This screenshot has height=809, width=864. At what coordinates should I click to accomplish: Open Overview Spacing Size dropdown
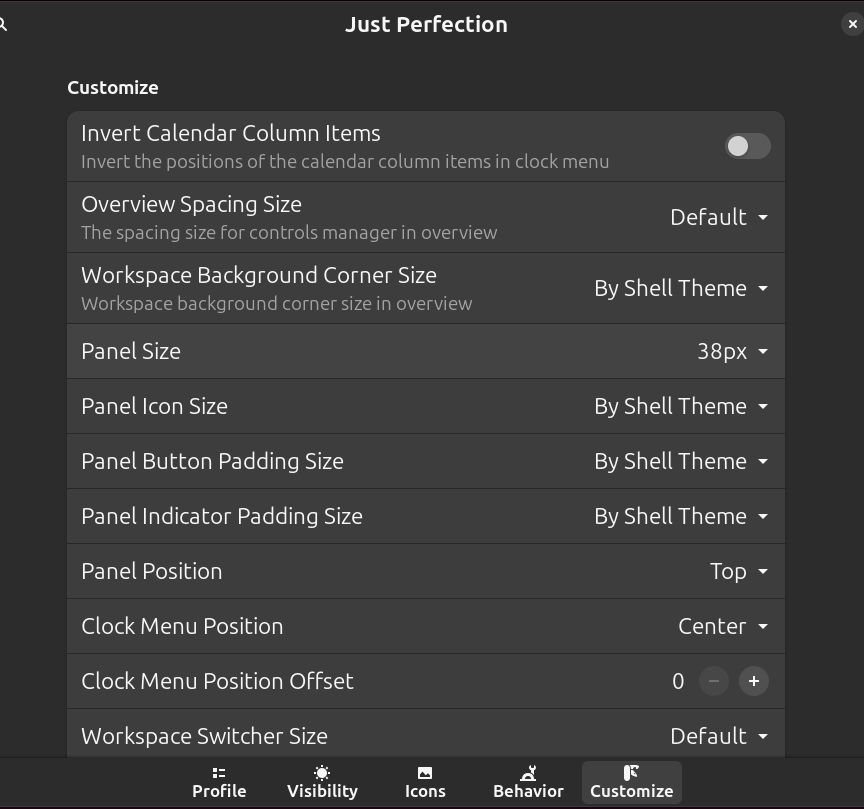point(719,217)
